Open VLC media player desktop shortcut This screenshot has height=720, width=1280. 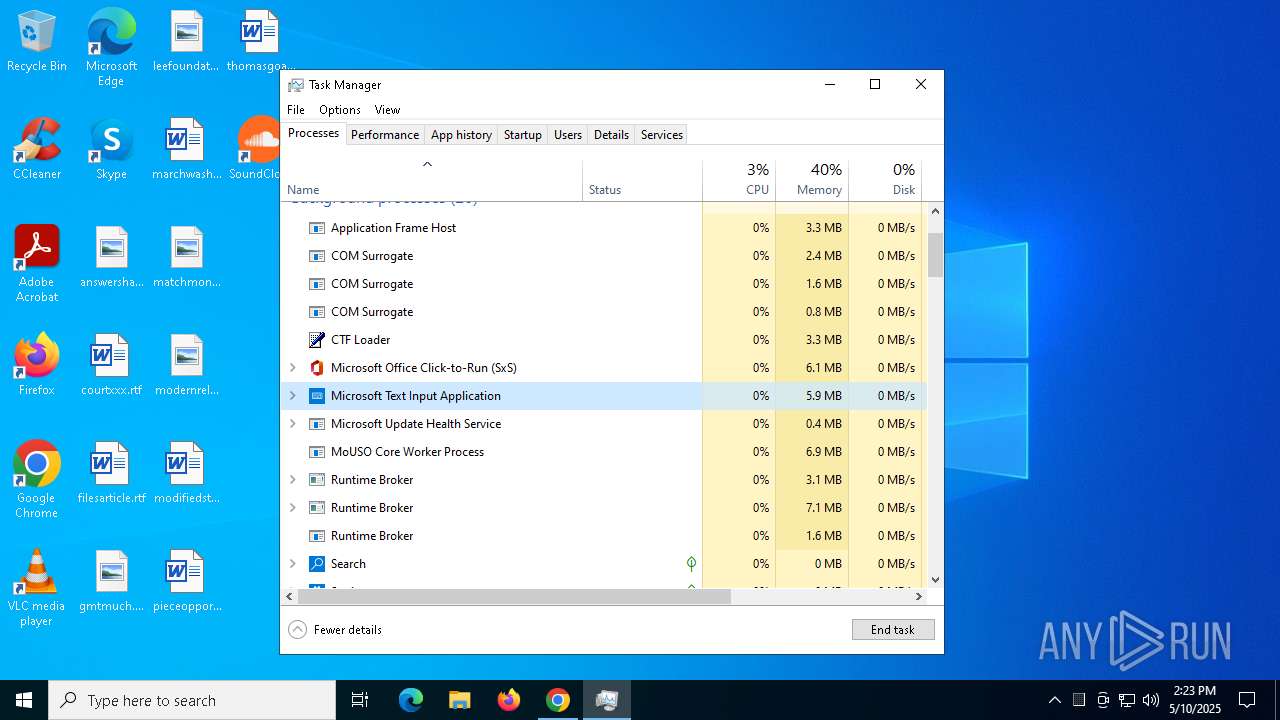point(37,588)
